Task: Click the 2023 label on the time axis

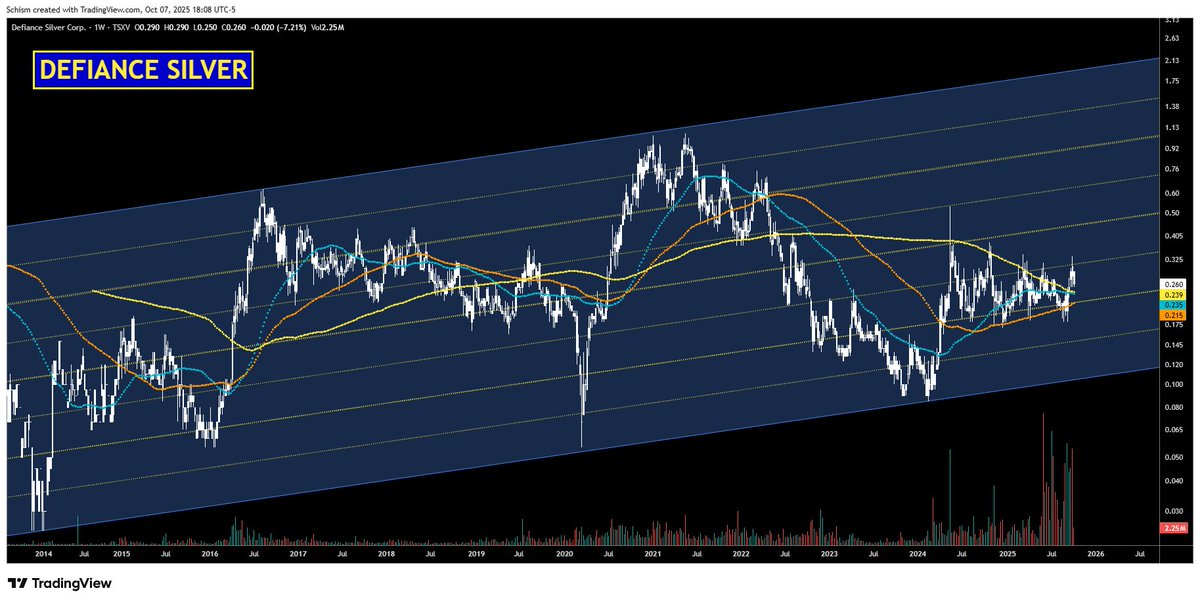Action: [829, 552]
